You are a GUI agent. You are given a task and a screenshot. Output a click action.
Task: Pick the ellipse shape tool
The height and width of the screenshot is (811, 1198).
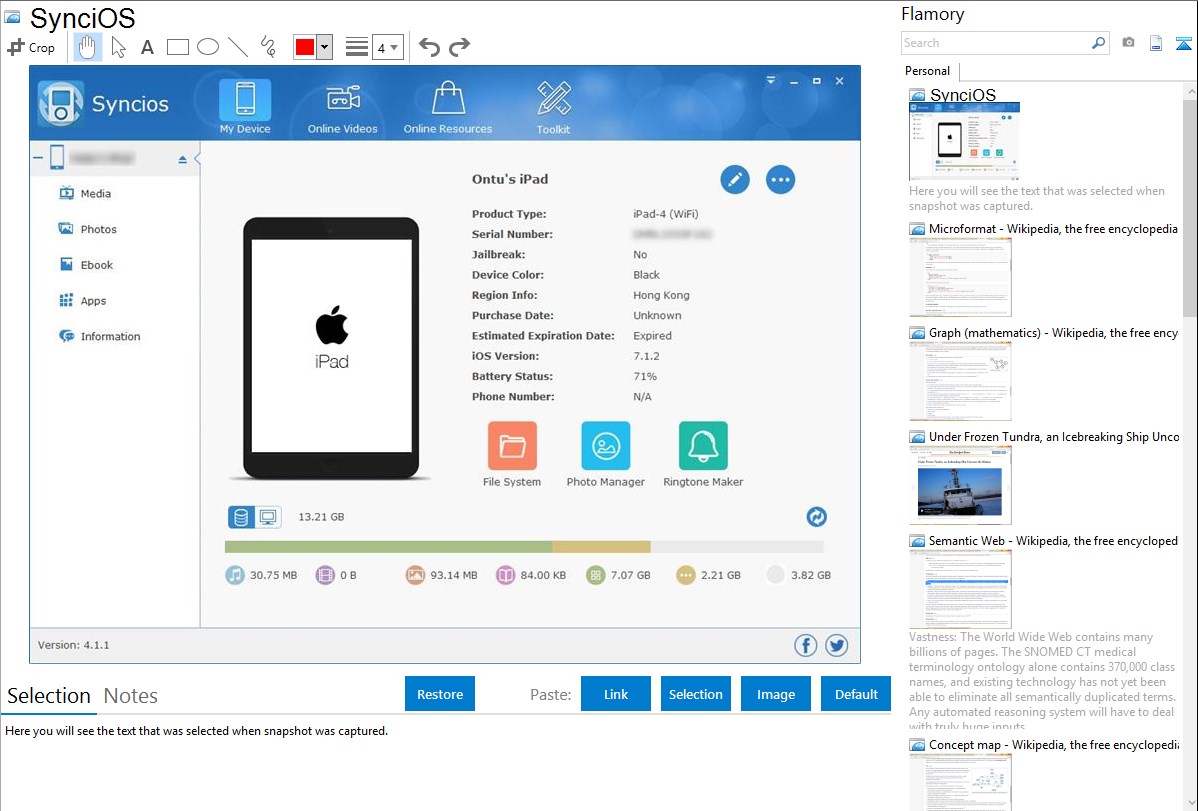207,47
